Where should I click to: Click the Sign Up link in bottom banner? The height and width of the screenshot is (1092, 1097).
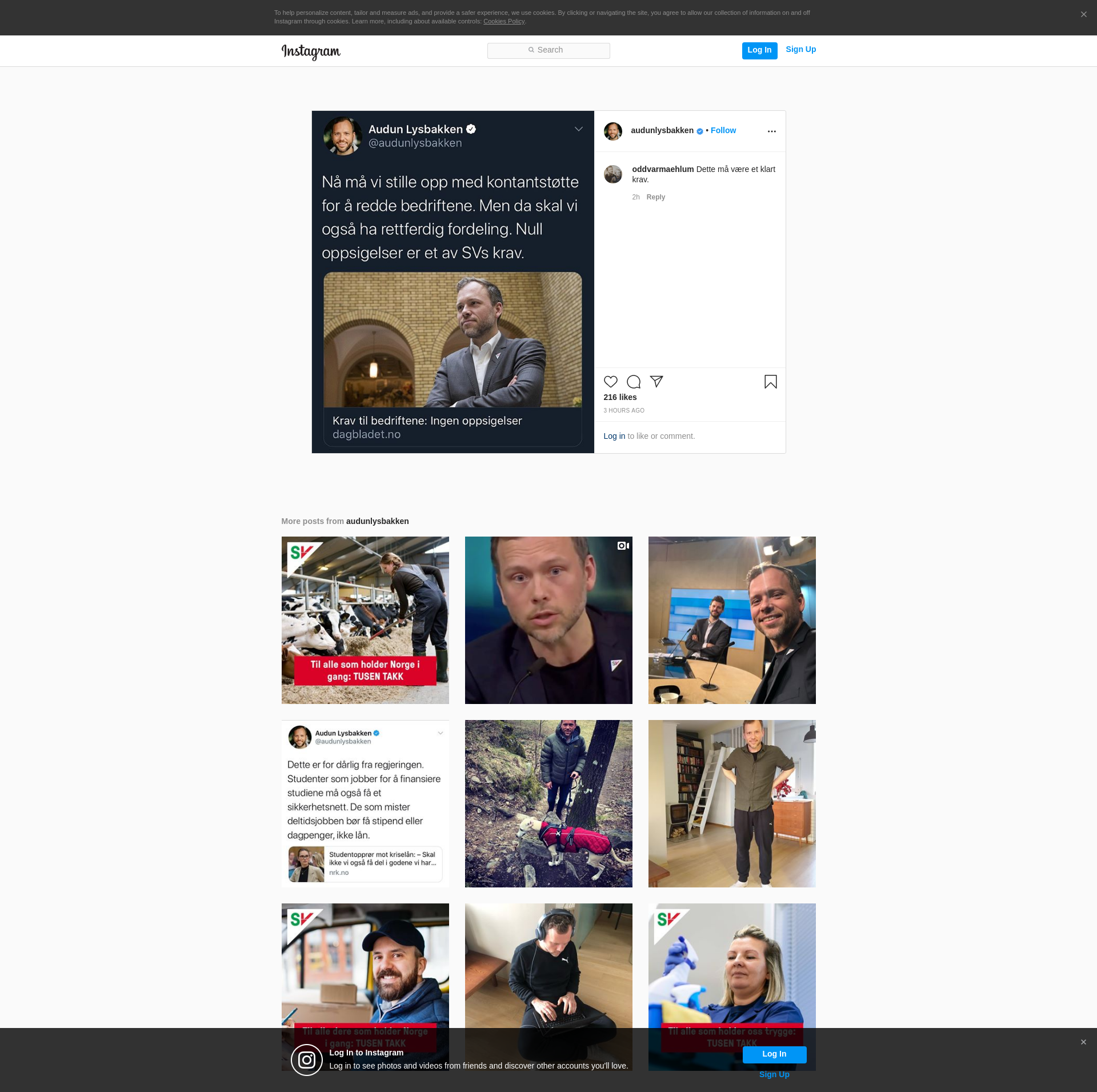(x=774, y=1074)
